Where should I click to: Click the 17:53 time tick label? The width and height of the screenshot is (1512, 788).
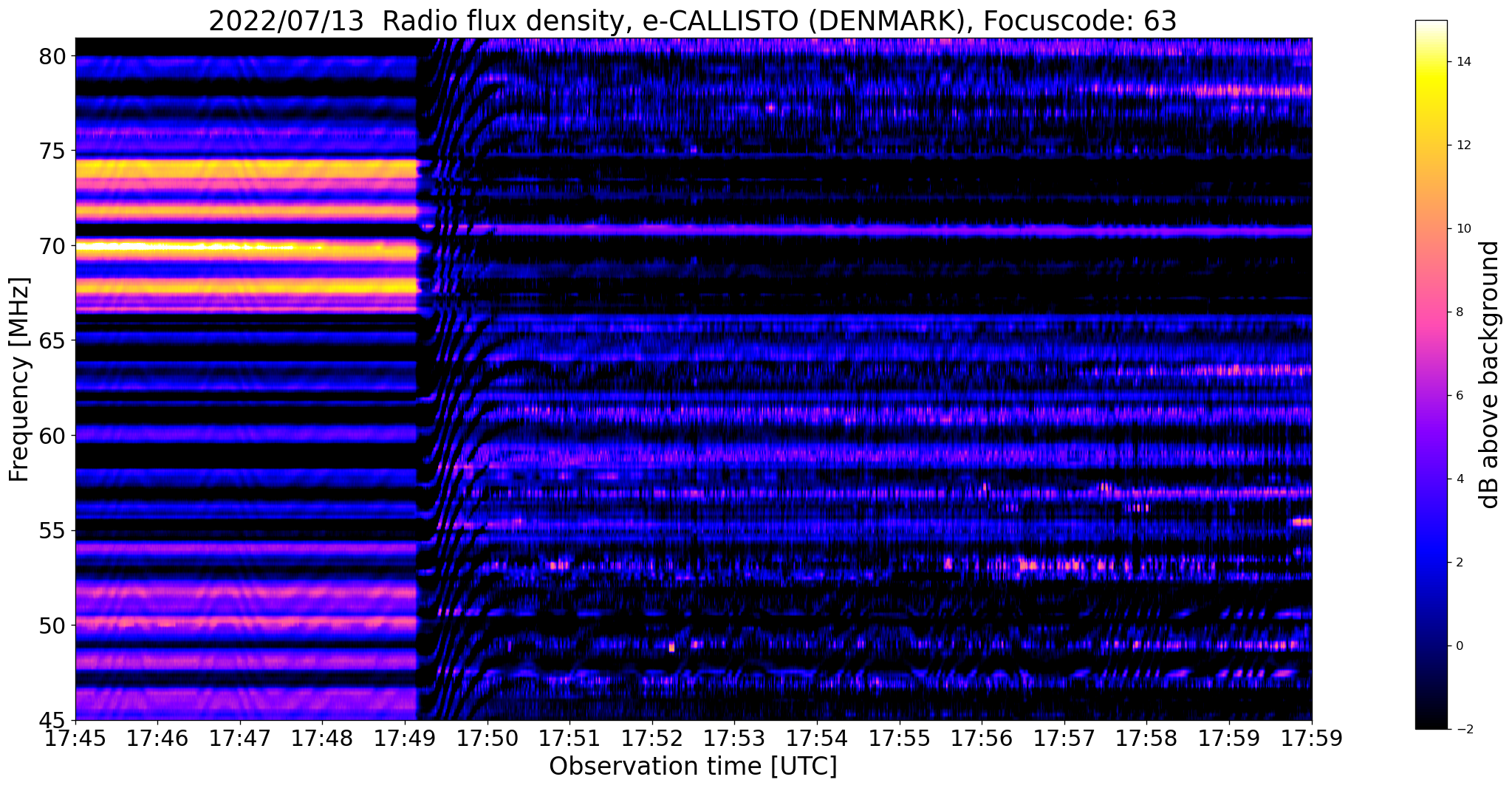pos(735,739)
